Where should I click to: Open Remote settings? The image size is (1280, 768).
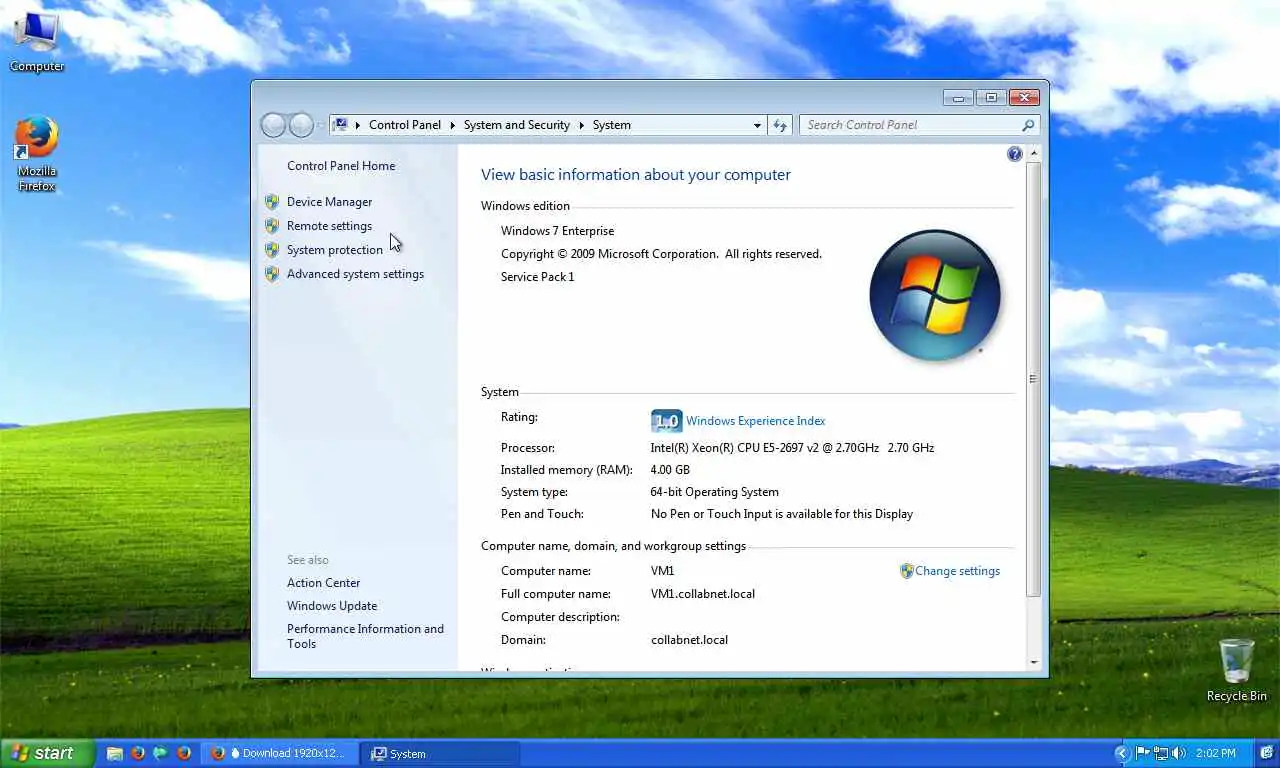(x=329, y=226)
